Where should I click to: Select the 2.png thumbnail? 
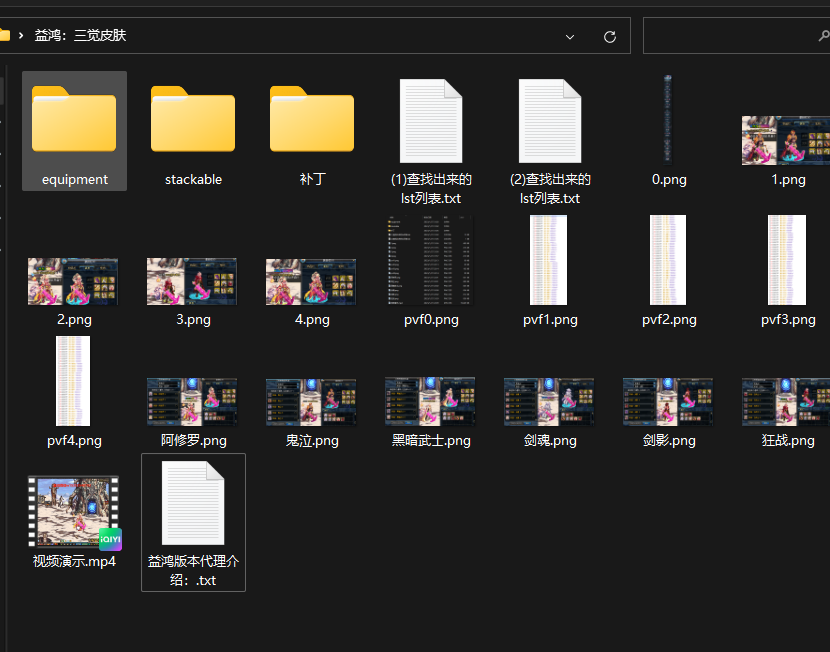coord(73,282)
